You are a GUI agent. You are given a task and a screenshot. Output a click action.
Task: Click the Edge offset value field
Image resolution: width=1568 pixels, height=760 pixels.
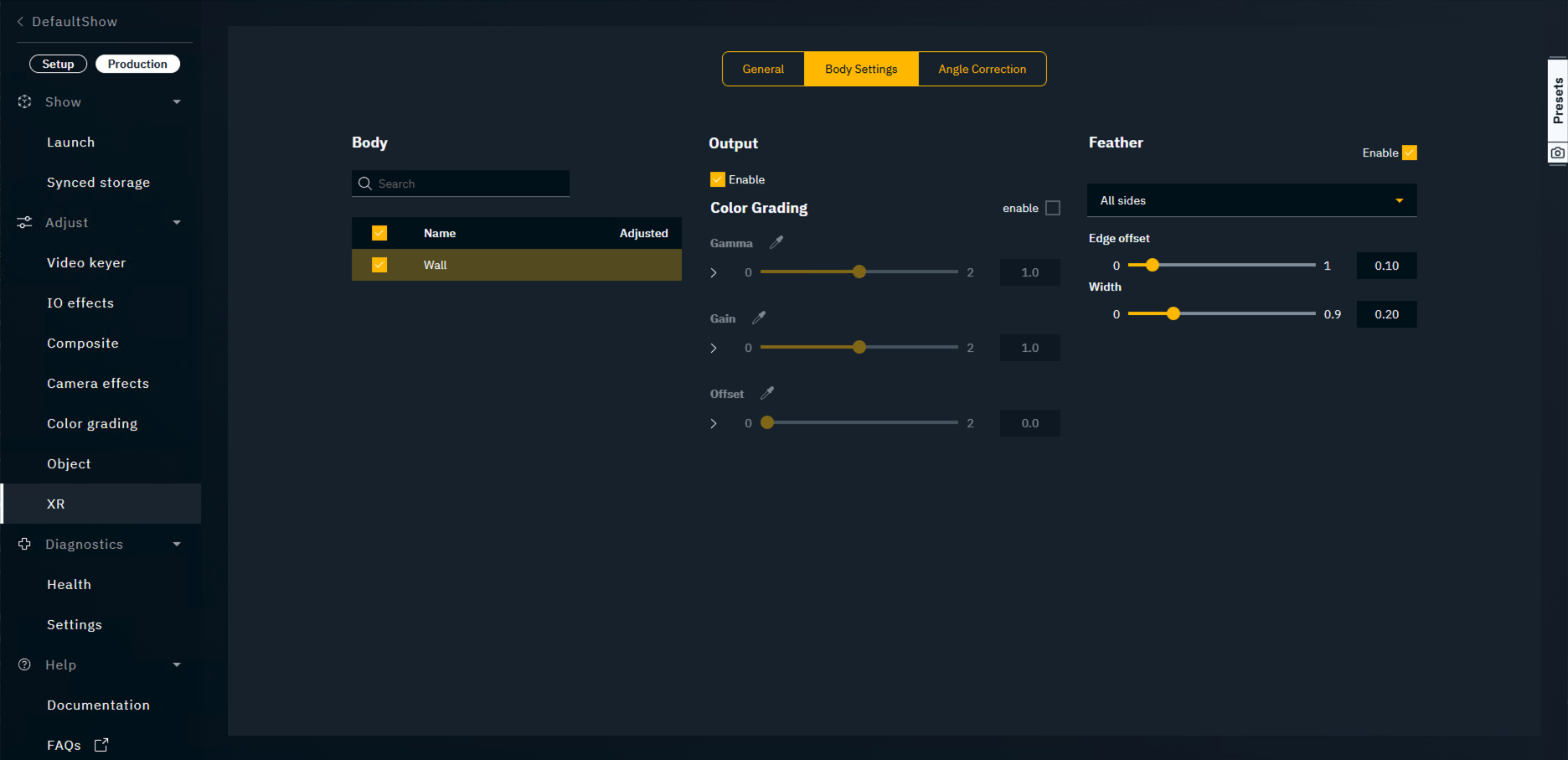tap(1387, 266)
